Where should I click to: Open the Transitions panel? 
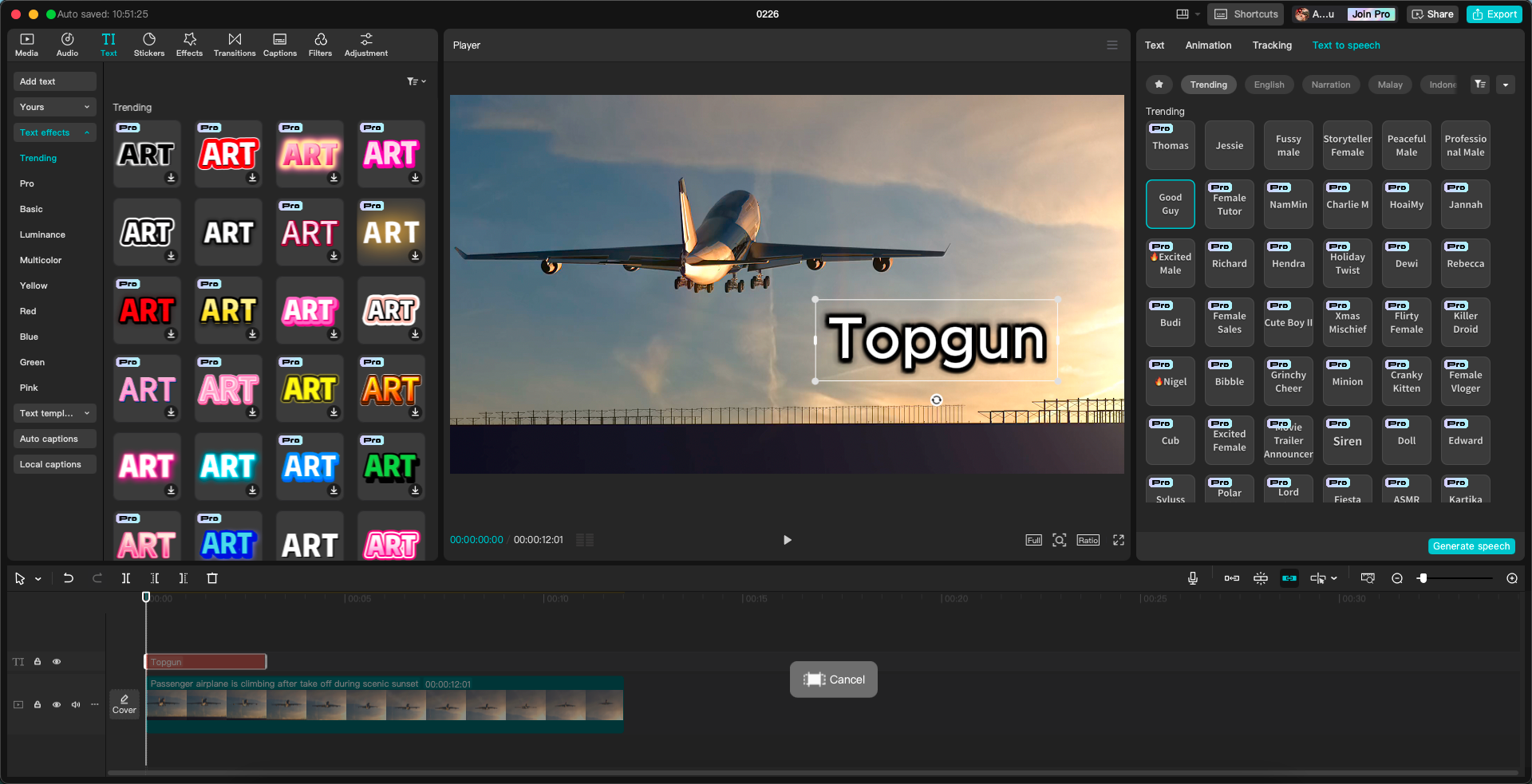235,44
